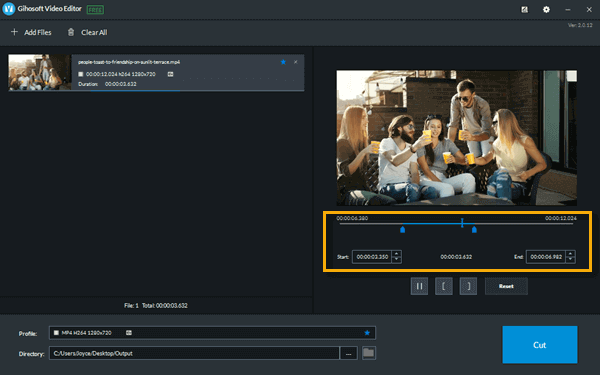Click the Gihosoft logo icon
Viewport: 600px width, 375px height.
pos(9,9)
